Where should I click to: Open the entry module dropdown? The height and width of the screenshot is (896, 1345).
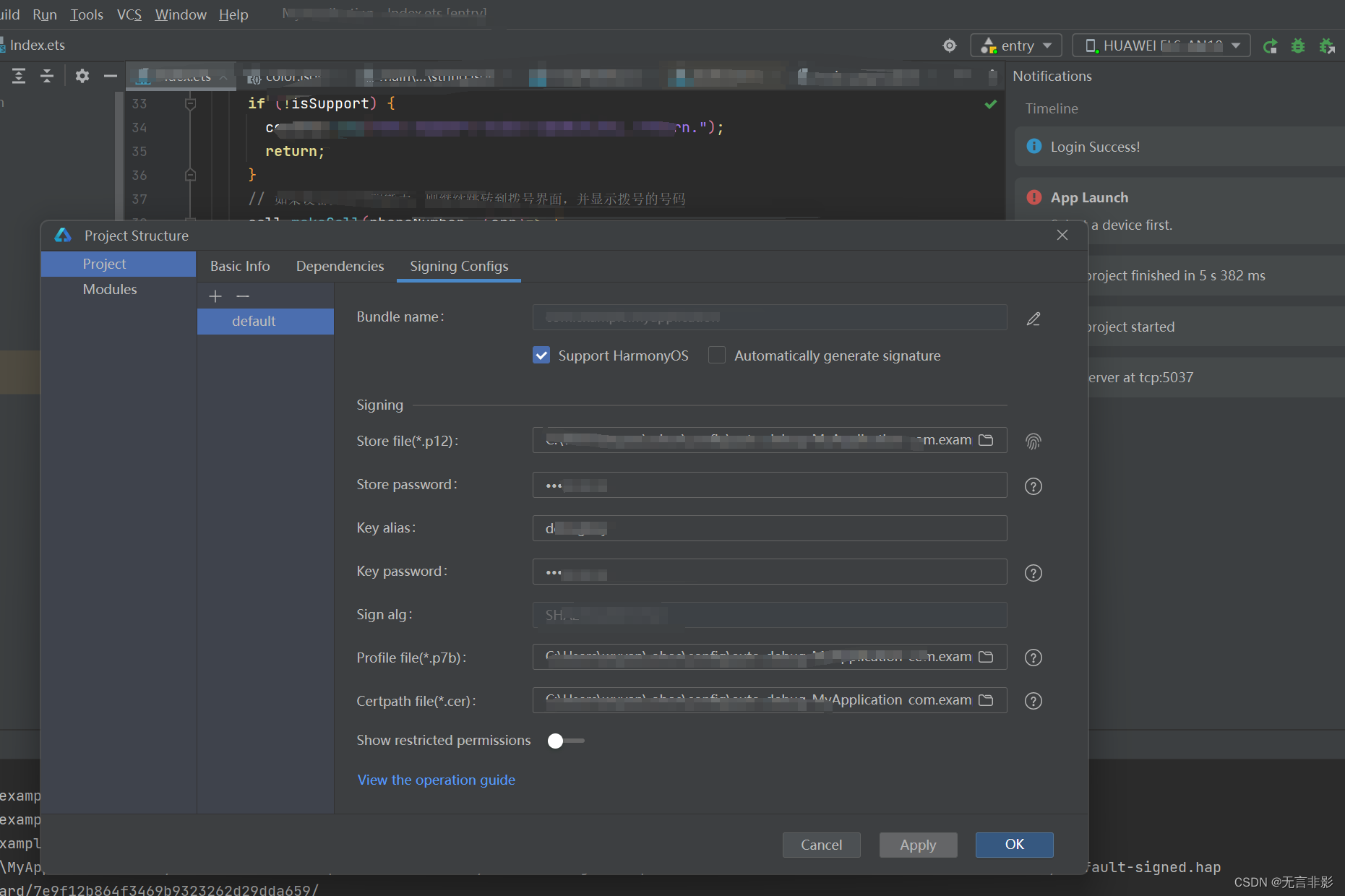coord(1016,46)
